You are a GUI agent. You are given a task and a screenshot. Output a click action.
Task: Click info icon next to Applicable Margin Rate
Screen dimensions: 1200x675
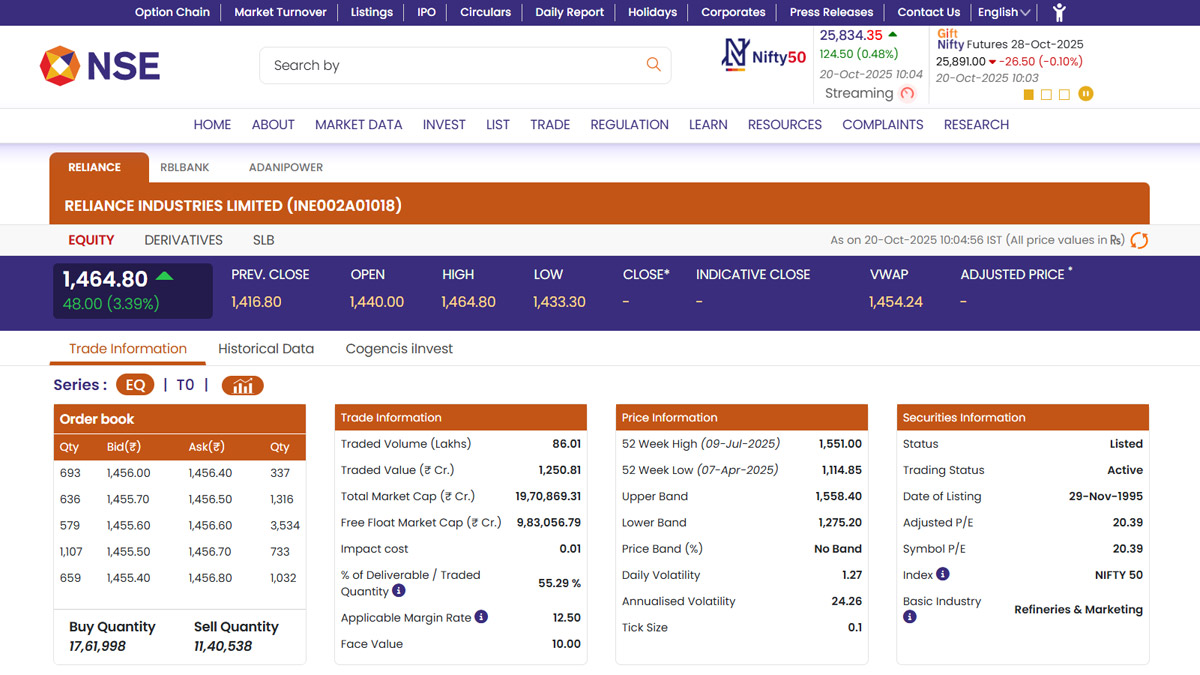point(481,617)
